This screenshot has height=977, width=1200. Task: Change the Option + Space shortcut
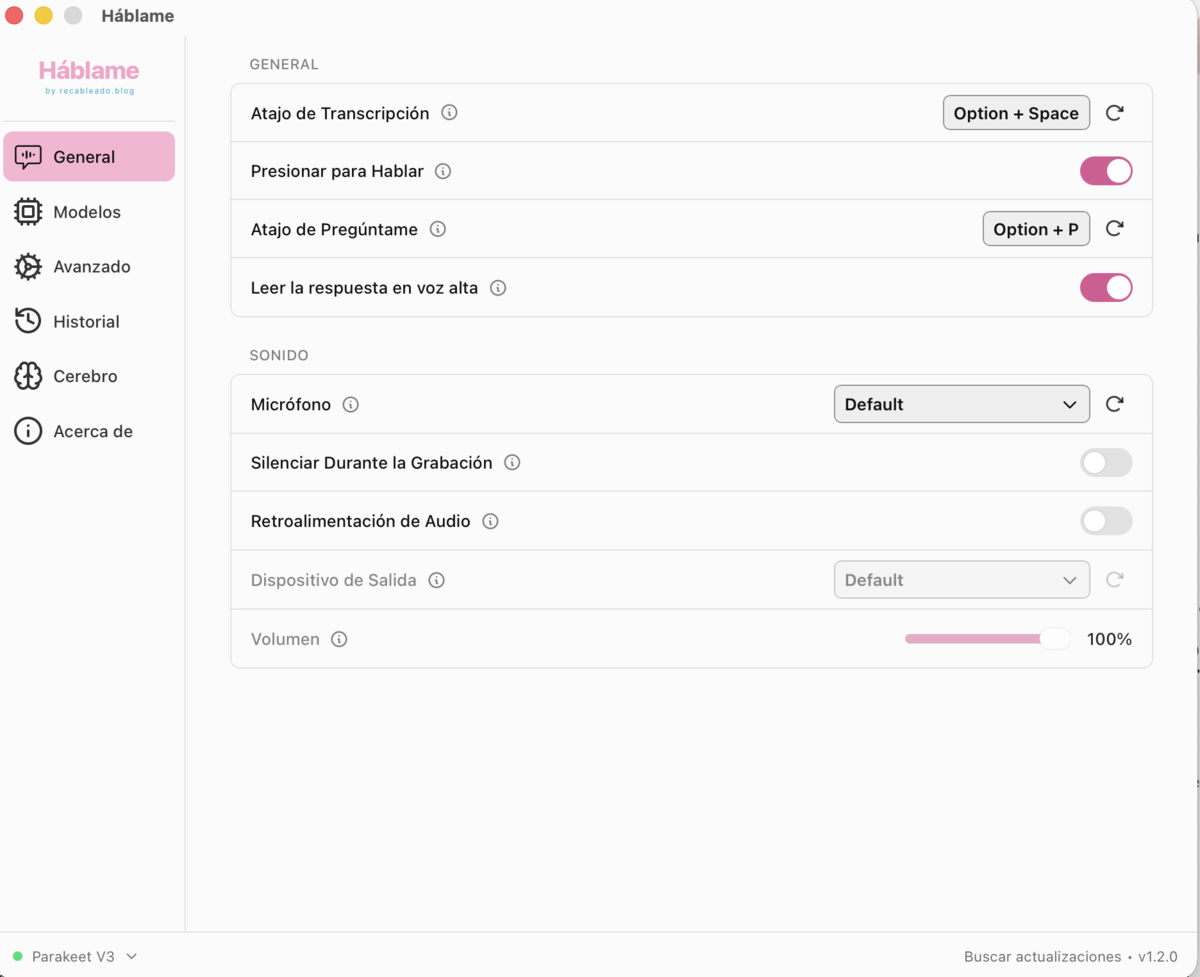[1016, 113]
